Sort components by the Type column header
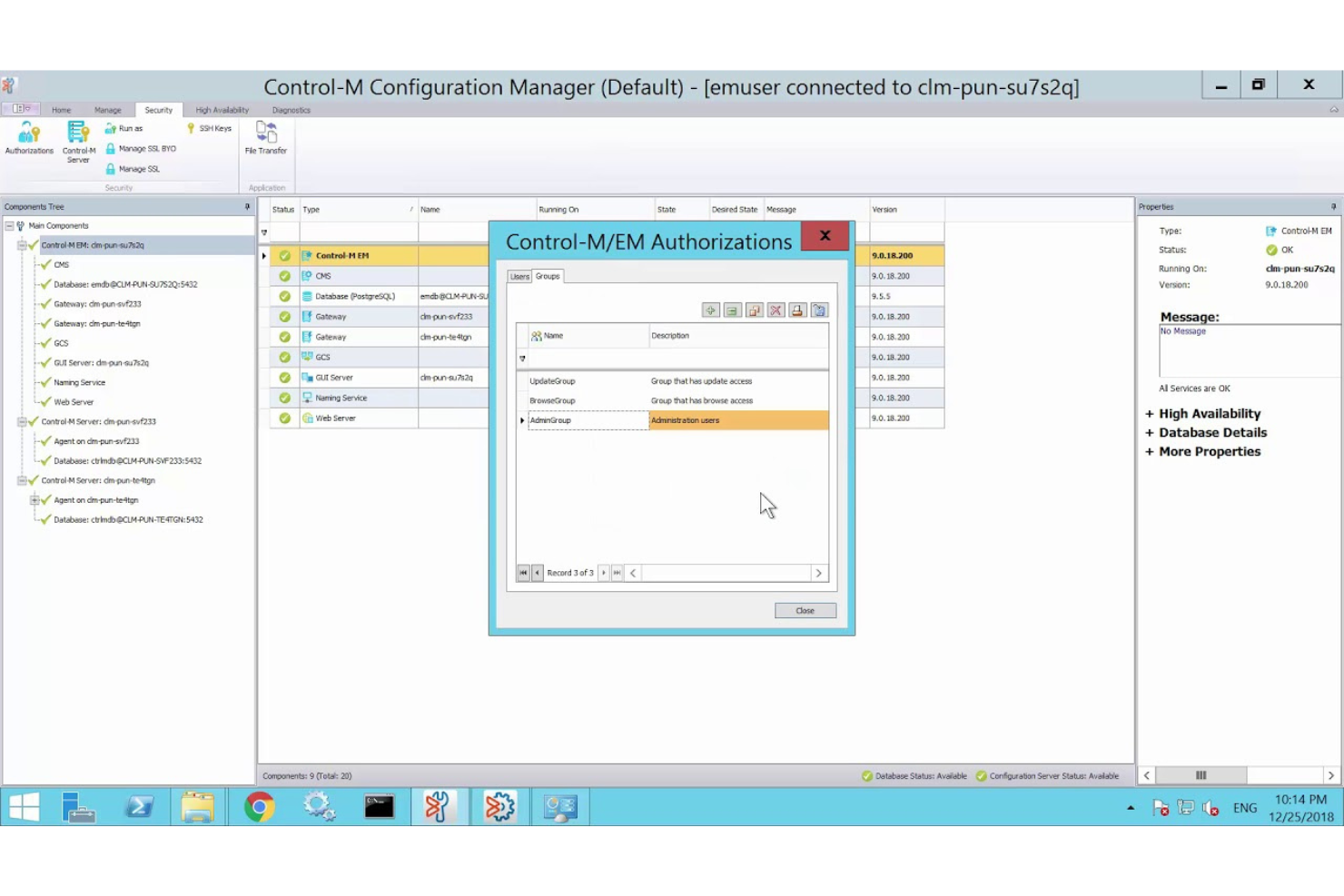 click(358, 210)
